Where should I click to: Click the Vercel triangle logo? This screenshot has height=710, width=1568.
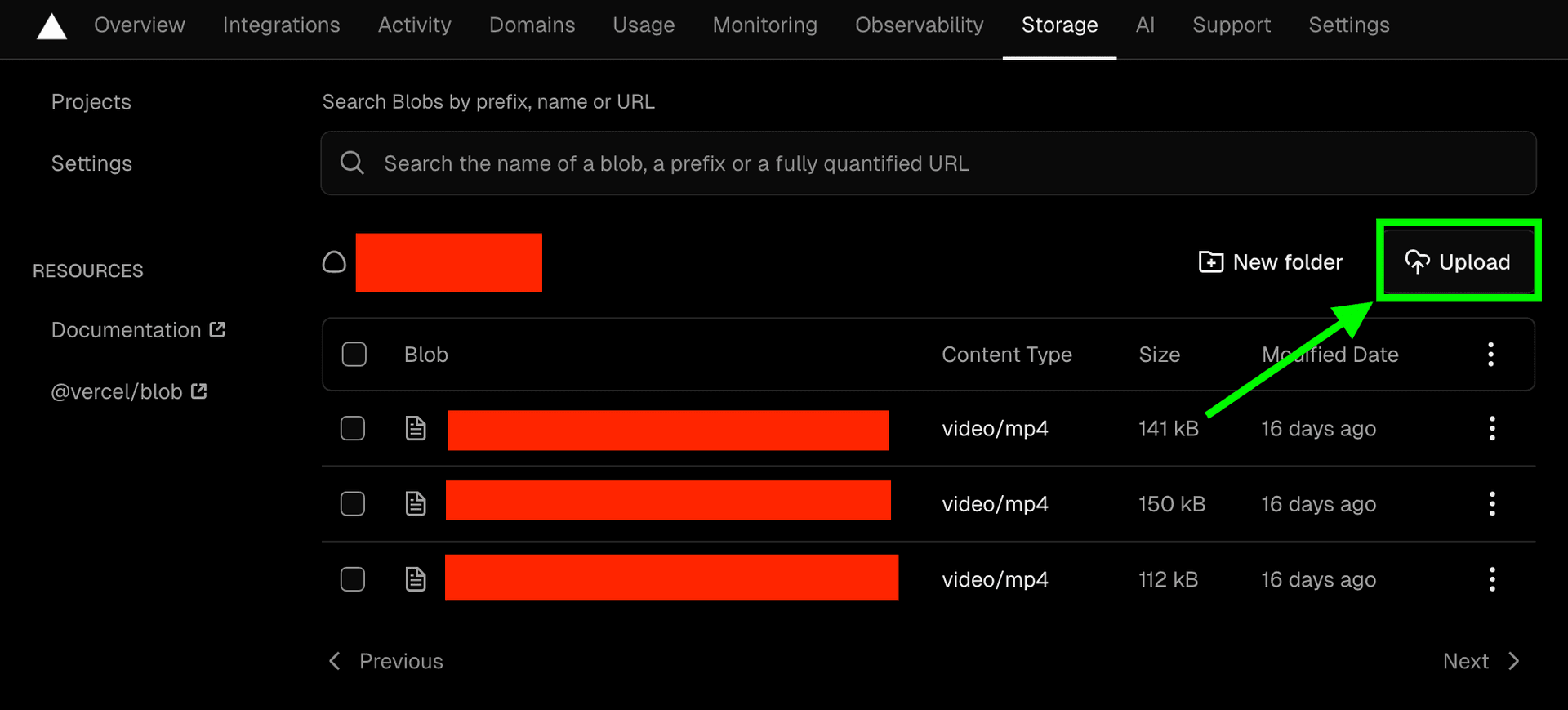click(51, 27)
